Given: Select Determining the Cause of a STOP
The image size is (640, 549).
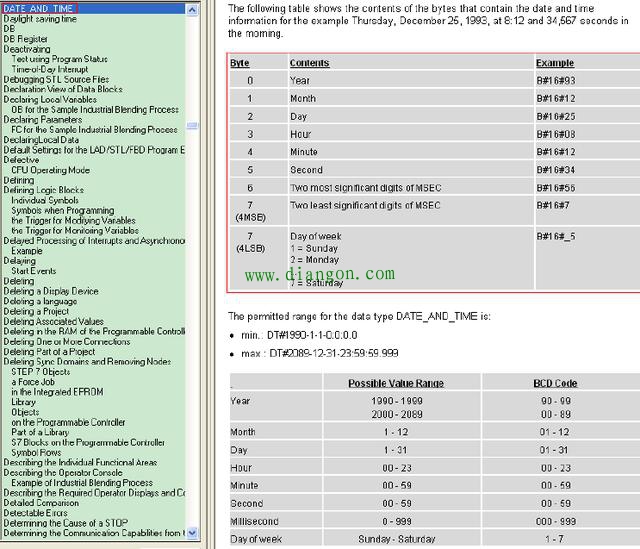Looking at the screenshot, I should click(66, 523).
